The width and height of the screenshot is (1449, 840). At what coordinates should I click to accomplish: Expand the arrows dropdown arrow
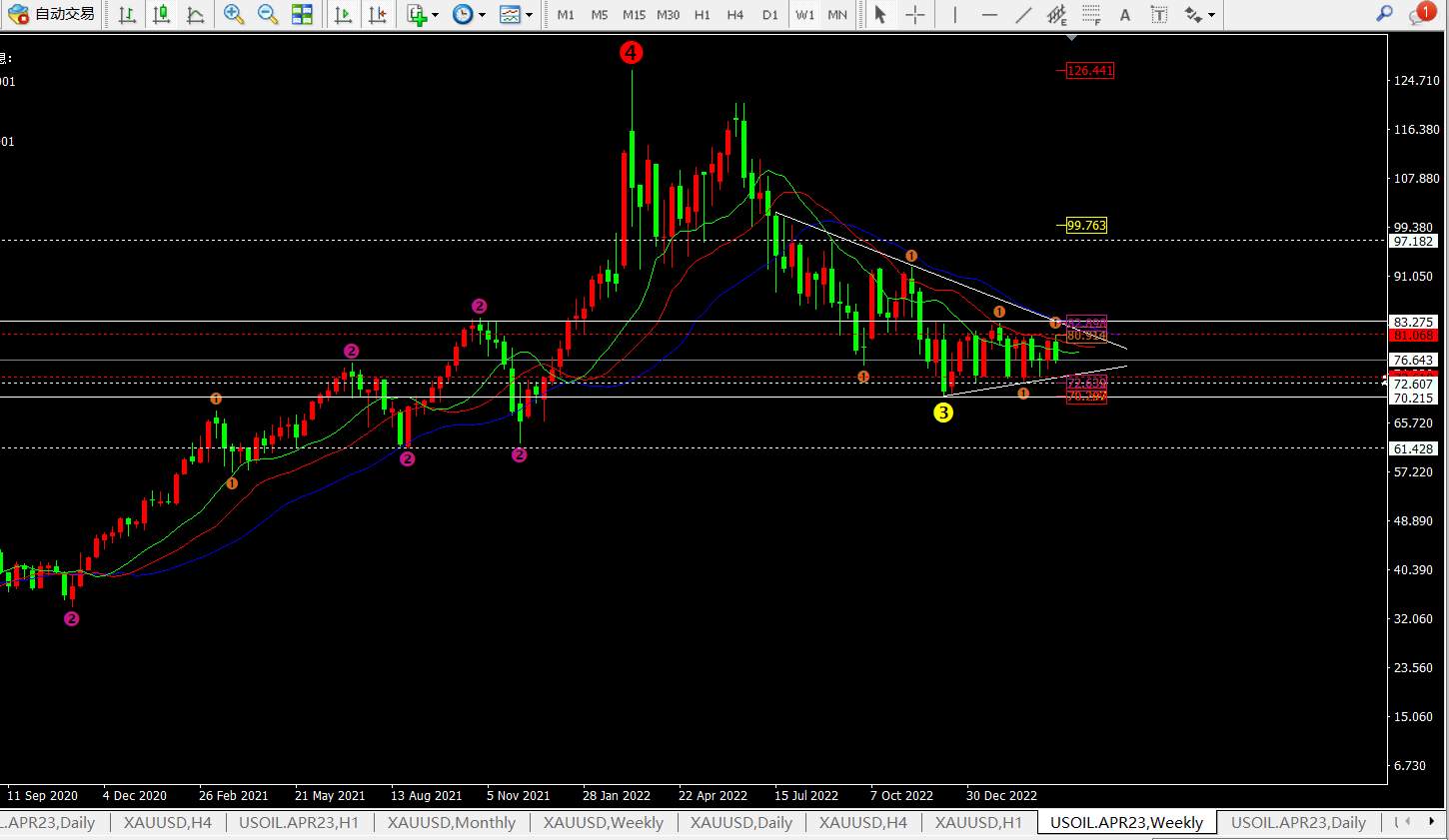point(1211,15)
